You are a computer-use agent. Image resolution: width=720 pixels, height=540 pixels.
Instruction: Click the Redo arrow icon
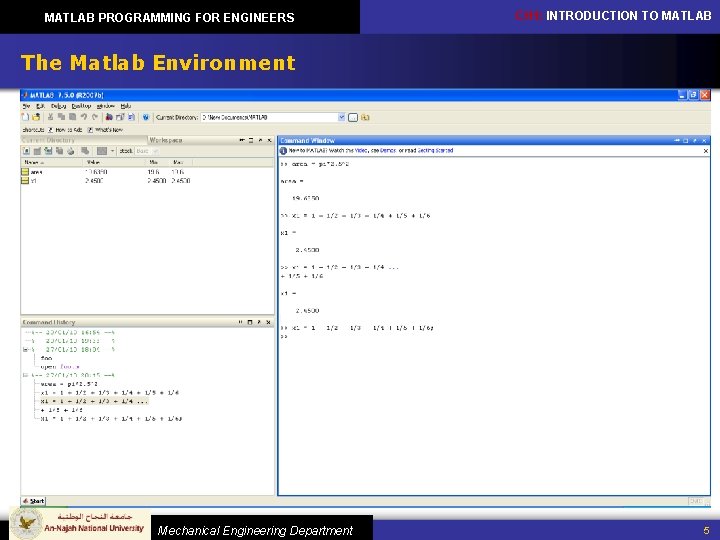coord(95,118)
